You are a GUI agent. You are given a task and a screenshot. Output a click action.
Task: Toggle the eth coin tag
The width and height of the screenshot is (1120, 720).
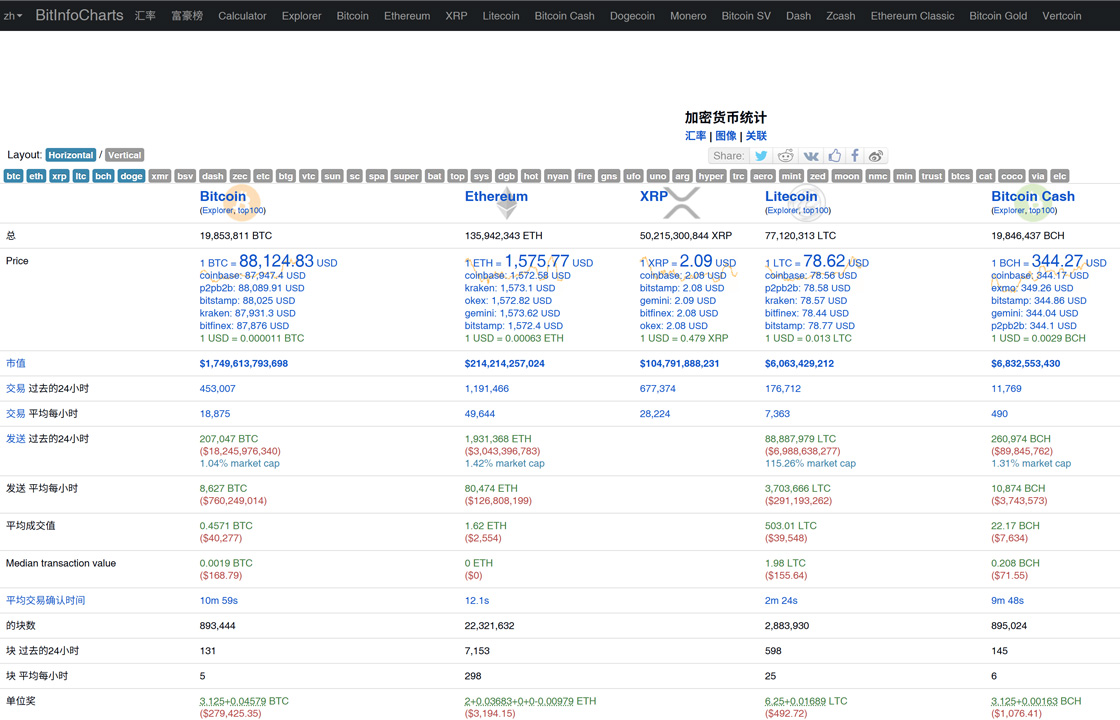pos(36,176)
